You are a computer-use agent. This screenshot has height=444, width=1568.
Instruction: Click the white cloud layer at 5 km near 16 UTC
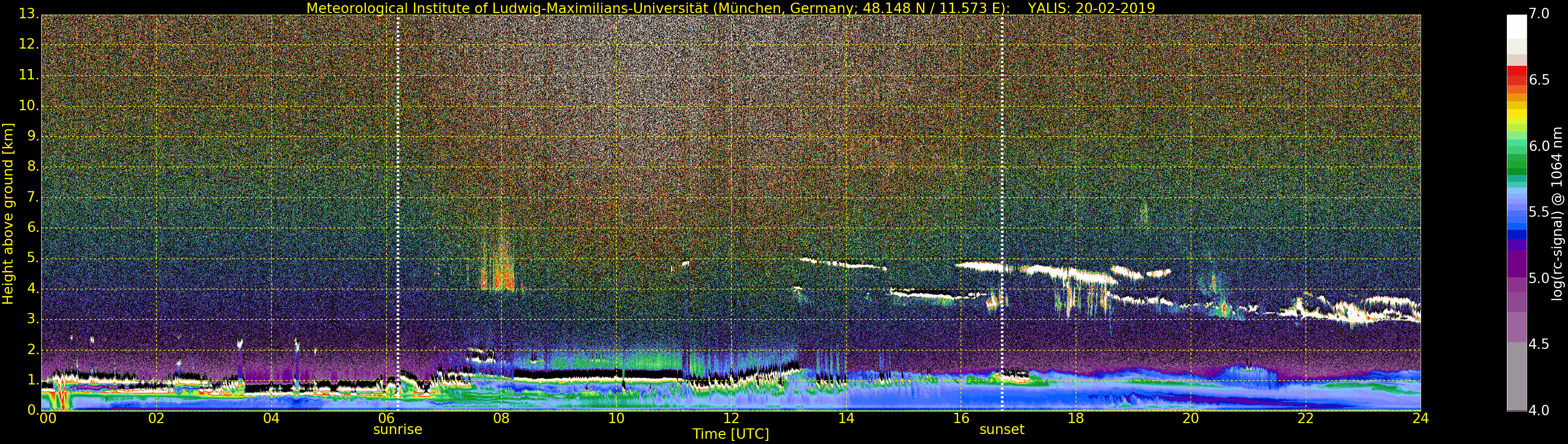[x=979, y=266]
